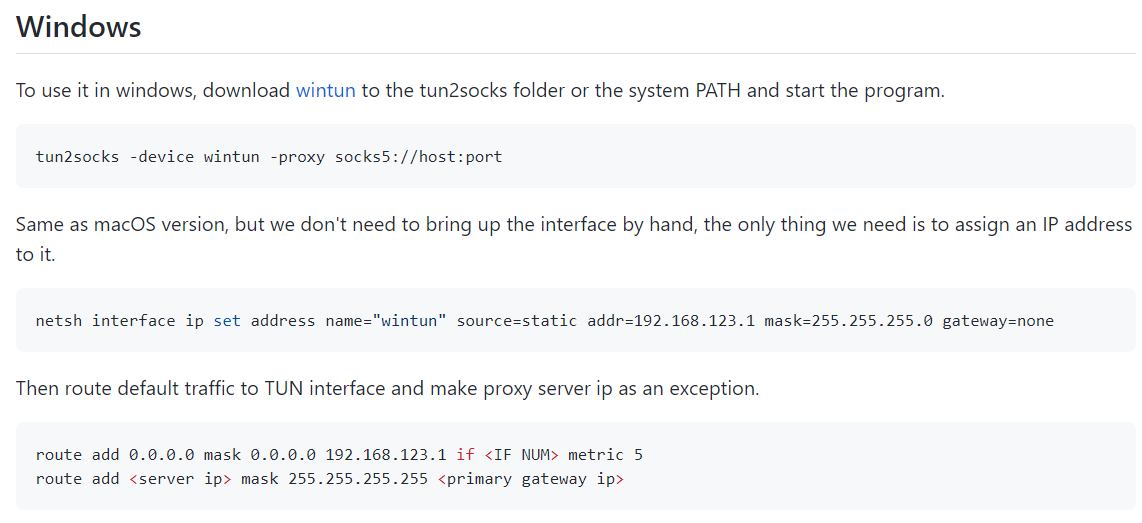This screenshot has width=1142, height=523.
Task: Click the <IF NUM> placeholder
Action: click(x=521, y=455)
